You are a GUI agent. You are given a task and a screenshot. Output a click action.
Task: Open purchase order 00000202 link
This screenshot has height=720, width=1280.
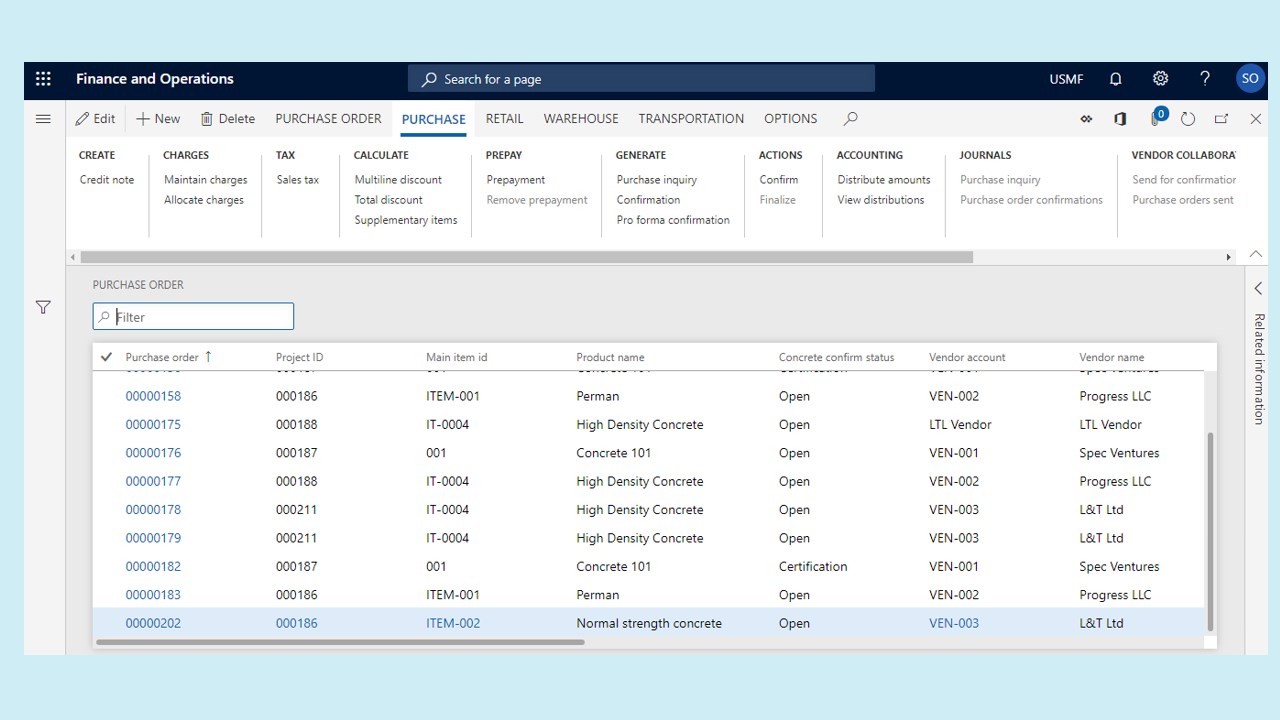coord(153,623)
